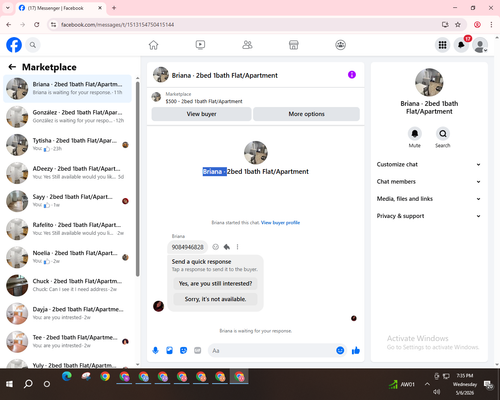Click the Facebook search magnifier icon
The image size is (500, 400).
pos(33,45)
